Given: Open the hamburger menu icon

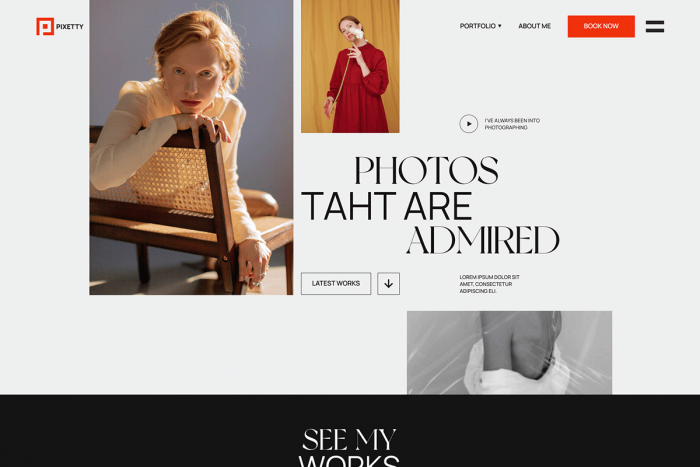Looking at the screenshot, I should click(x=654, y=26).
